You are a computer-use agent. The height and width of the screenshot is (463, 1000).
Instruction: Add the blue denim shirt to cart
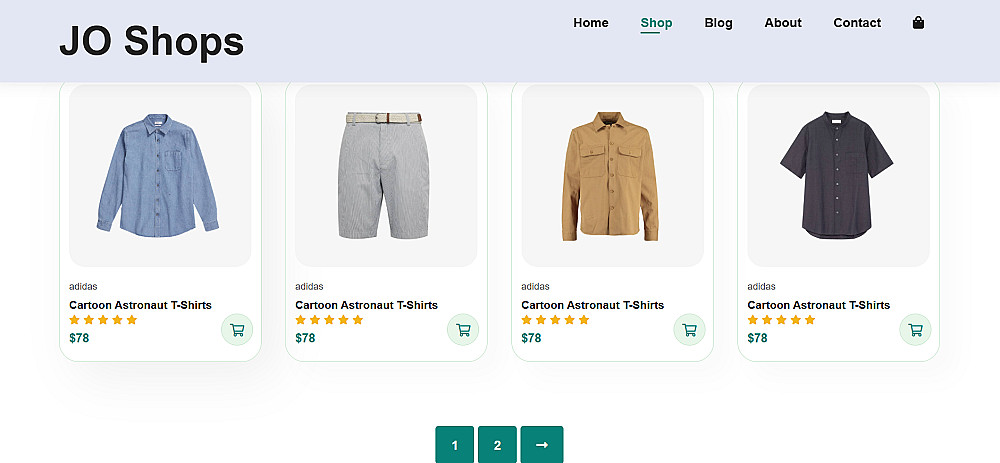click(237, 329)
